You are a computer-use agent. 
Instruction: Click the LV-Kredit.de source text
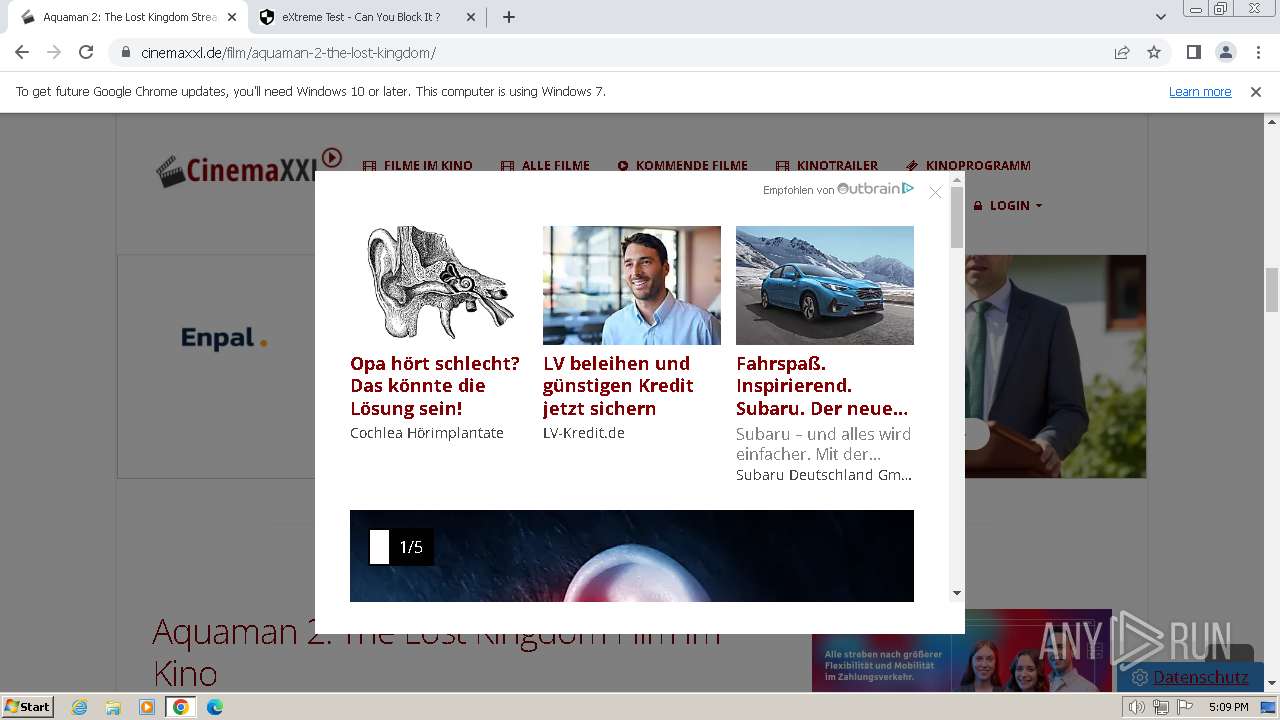[x=584, y=433]
